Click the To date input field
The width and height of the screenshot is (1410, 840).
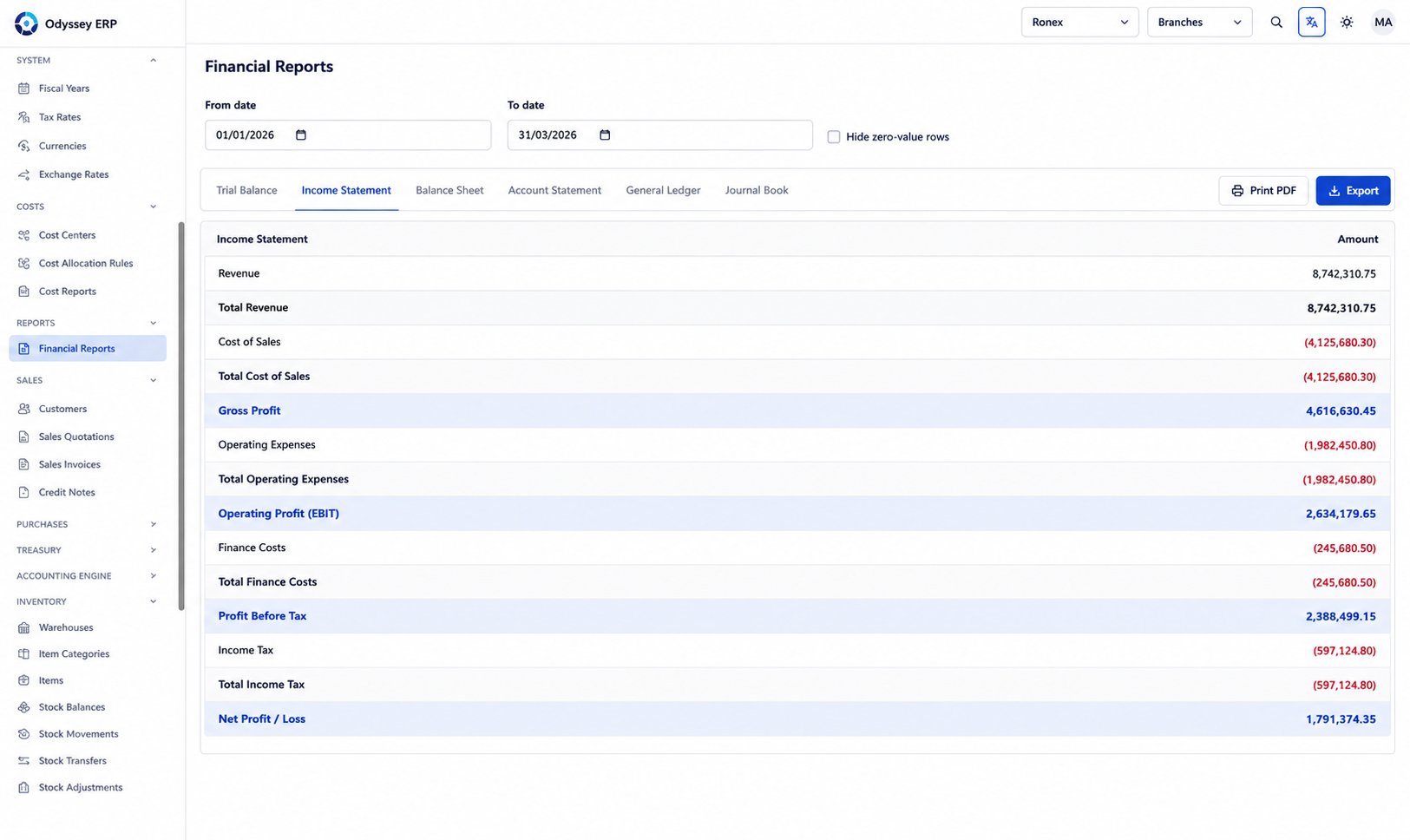click(x=659, y=135)
